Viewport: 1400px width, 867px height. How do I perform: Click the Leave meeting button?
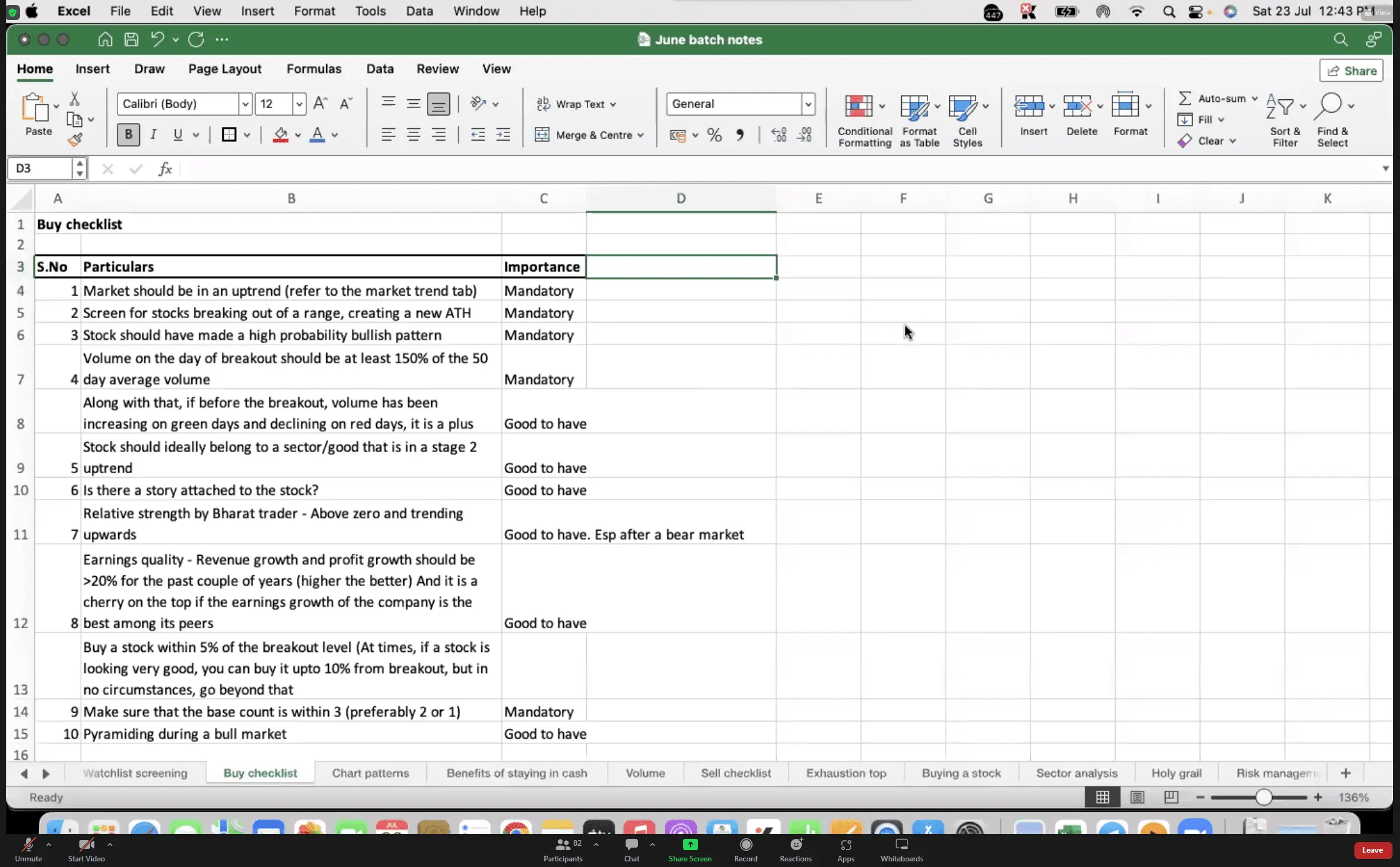tap(1372, 849)
